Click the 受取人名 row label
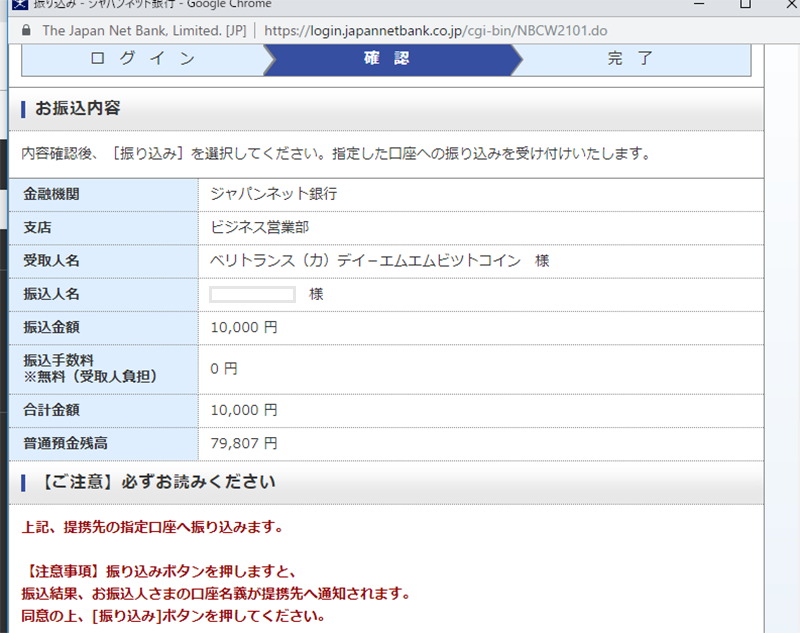Viewport: 800px width, 633px height. coord(52,261)
